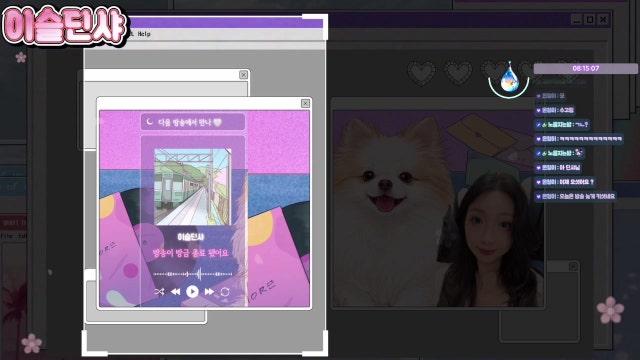Maximize the dark background window
Screen dimensions: 640x360
click(590, 19)
